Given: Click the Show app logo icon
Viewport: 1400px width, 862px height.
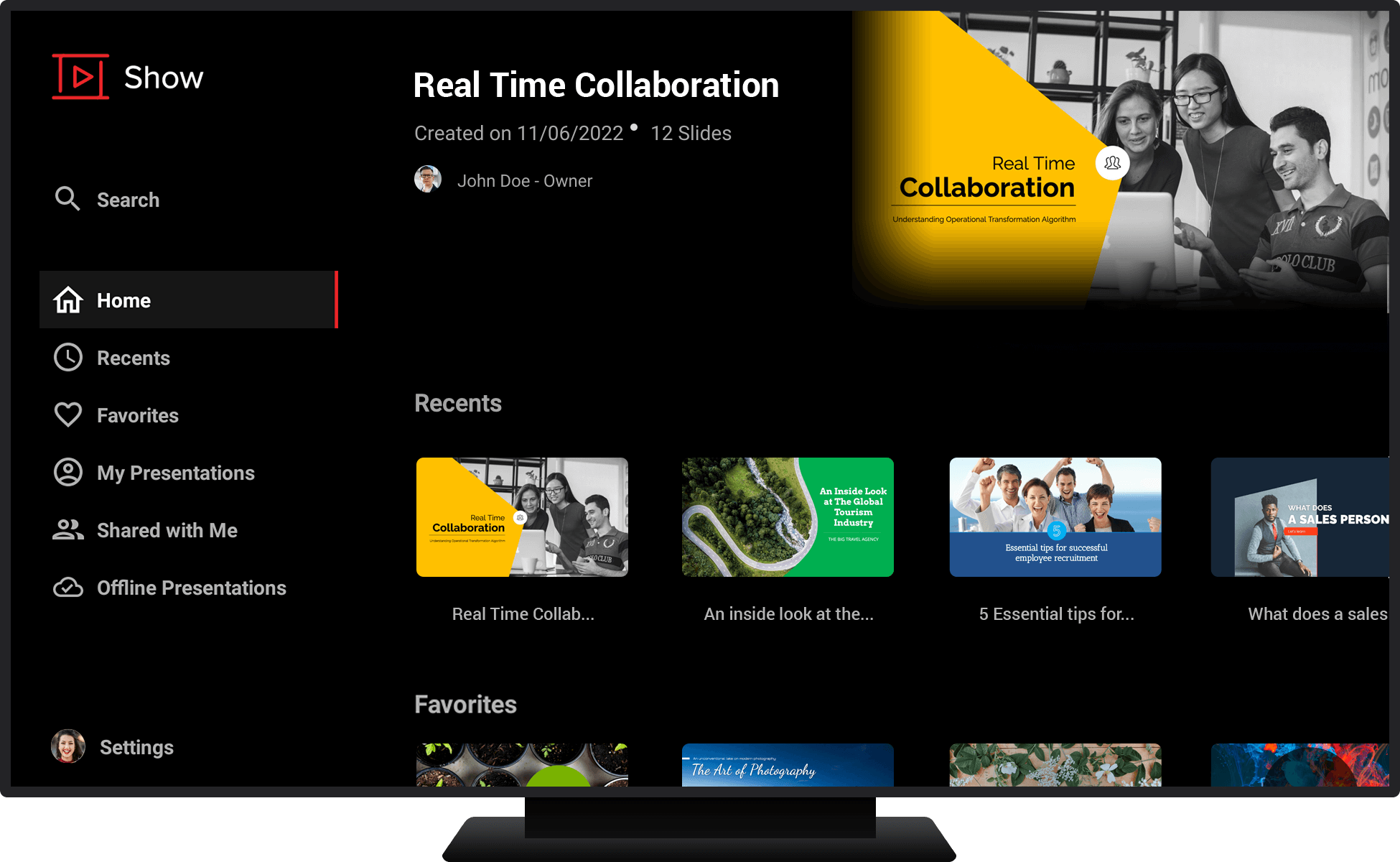Looking at the screenshot, I should tap(80, 76).
